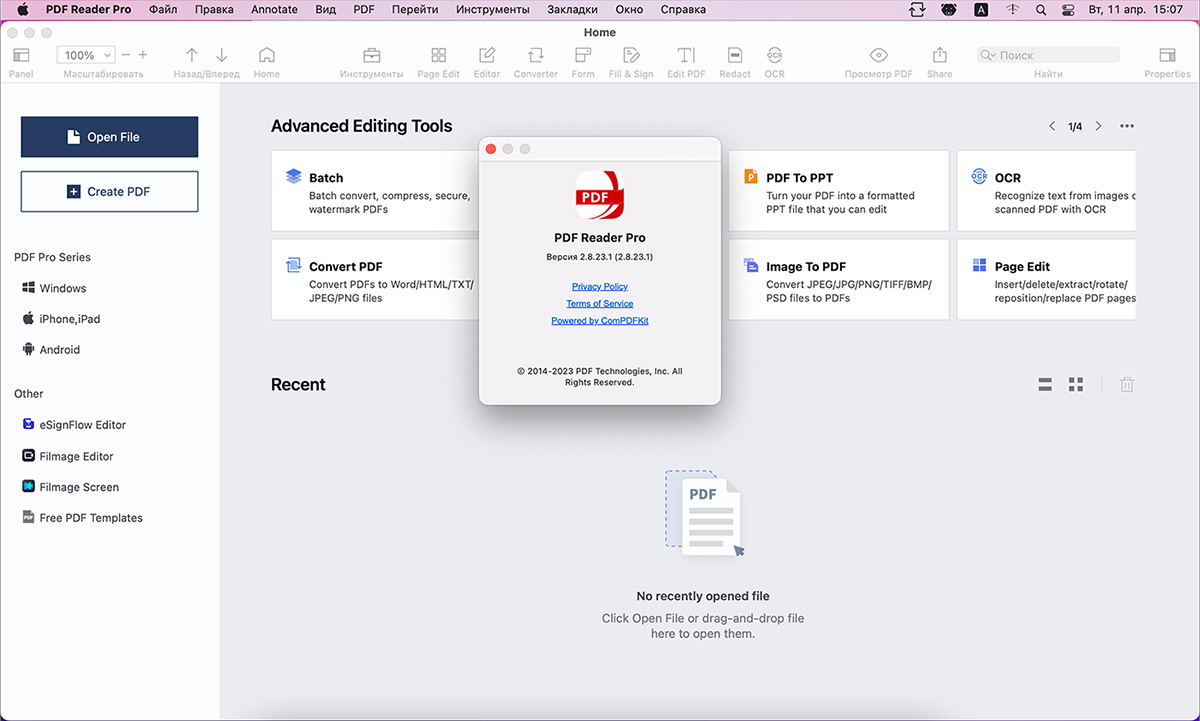The height and width of the screenshot is (721, 1200).
Task: Close the About PDF Reader Pro dialog
Action: [491, 149]
